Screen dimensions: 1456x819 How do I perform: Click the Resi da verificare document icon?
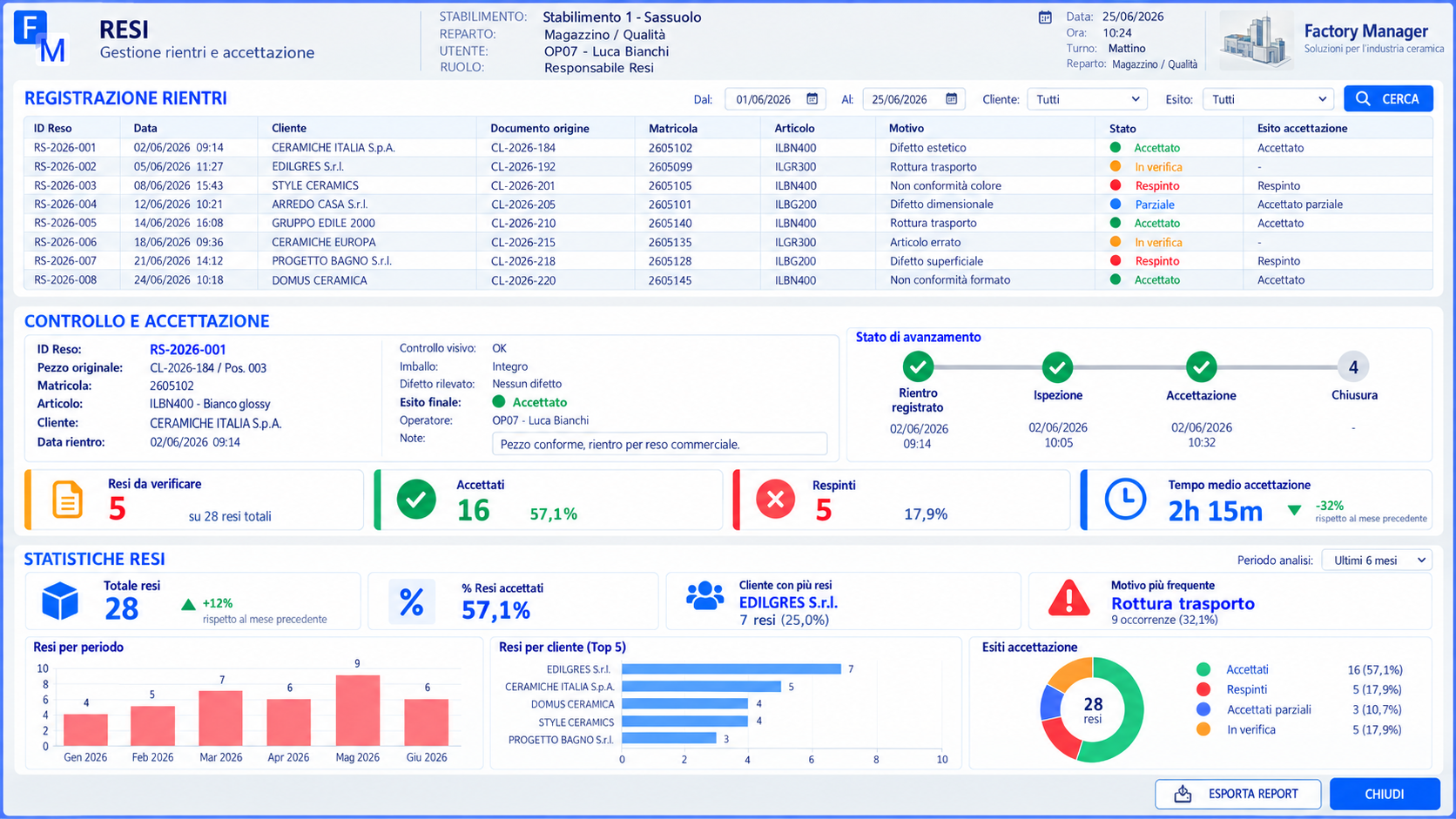[x=67, y=500]
